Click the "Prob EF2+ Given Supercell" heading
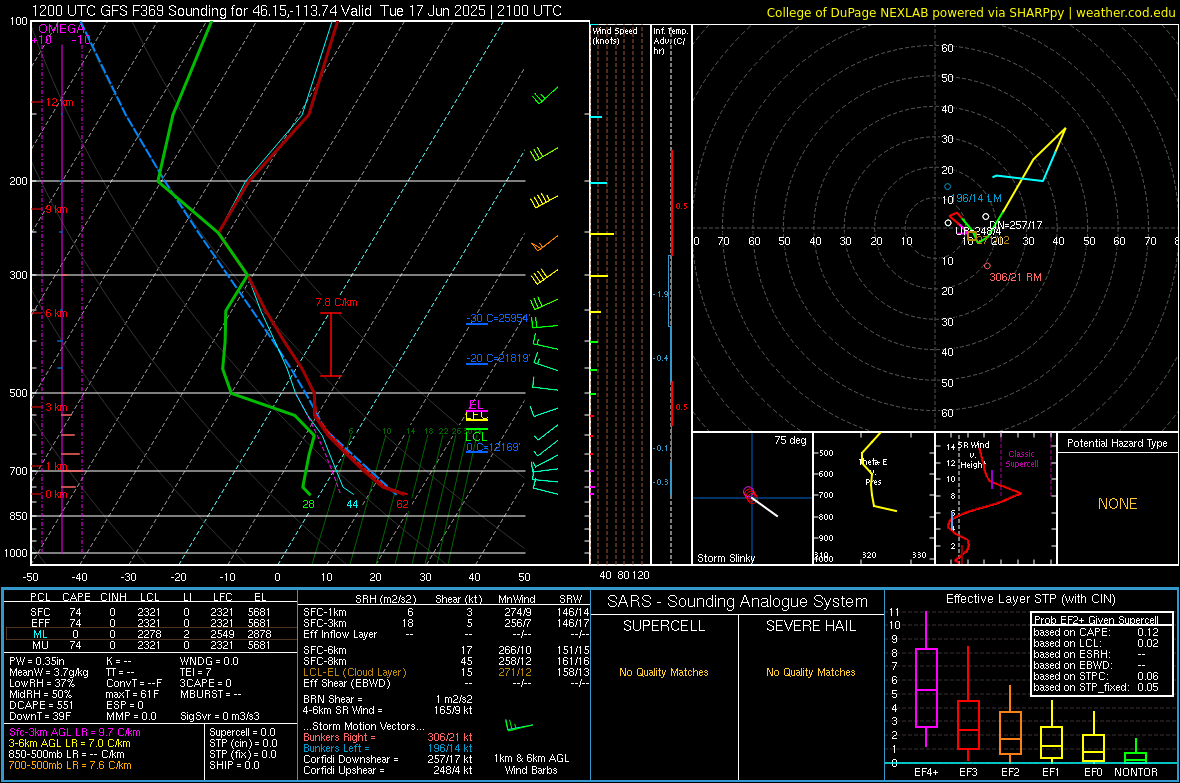The height and width of the screenshot is (783, 1180). tap(1096, 620)
